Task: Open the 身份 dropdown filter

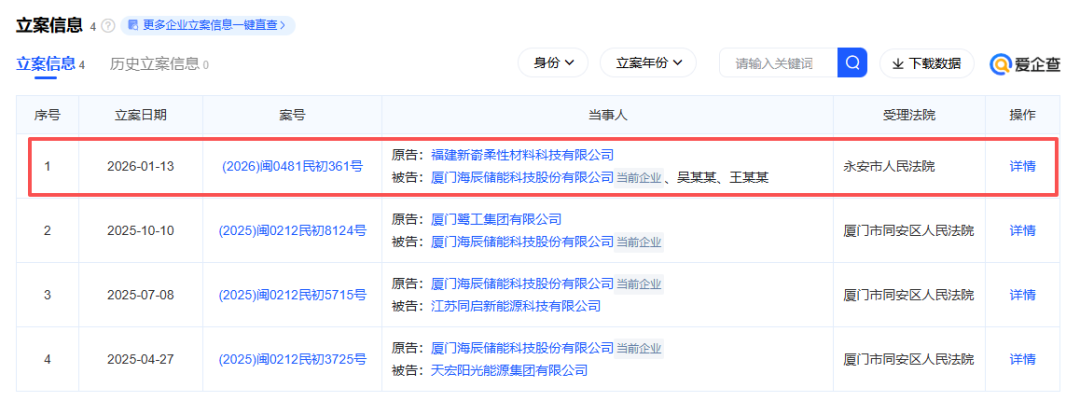Action: pyautogui.click(x=554, y=63)
